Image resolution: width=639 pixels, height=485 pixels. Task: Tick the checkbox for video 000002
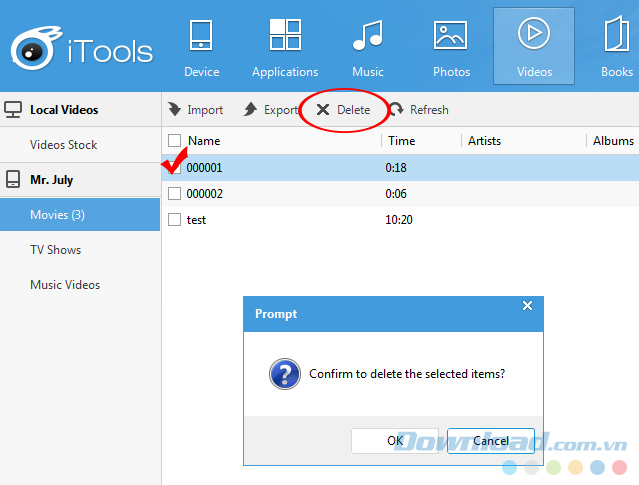175,194
